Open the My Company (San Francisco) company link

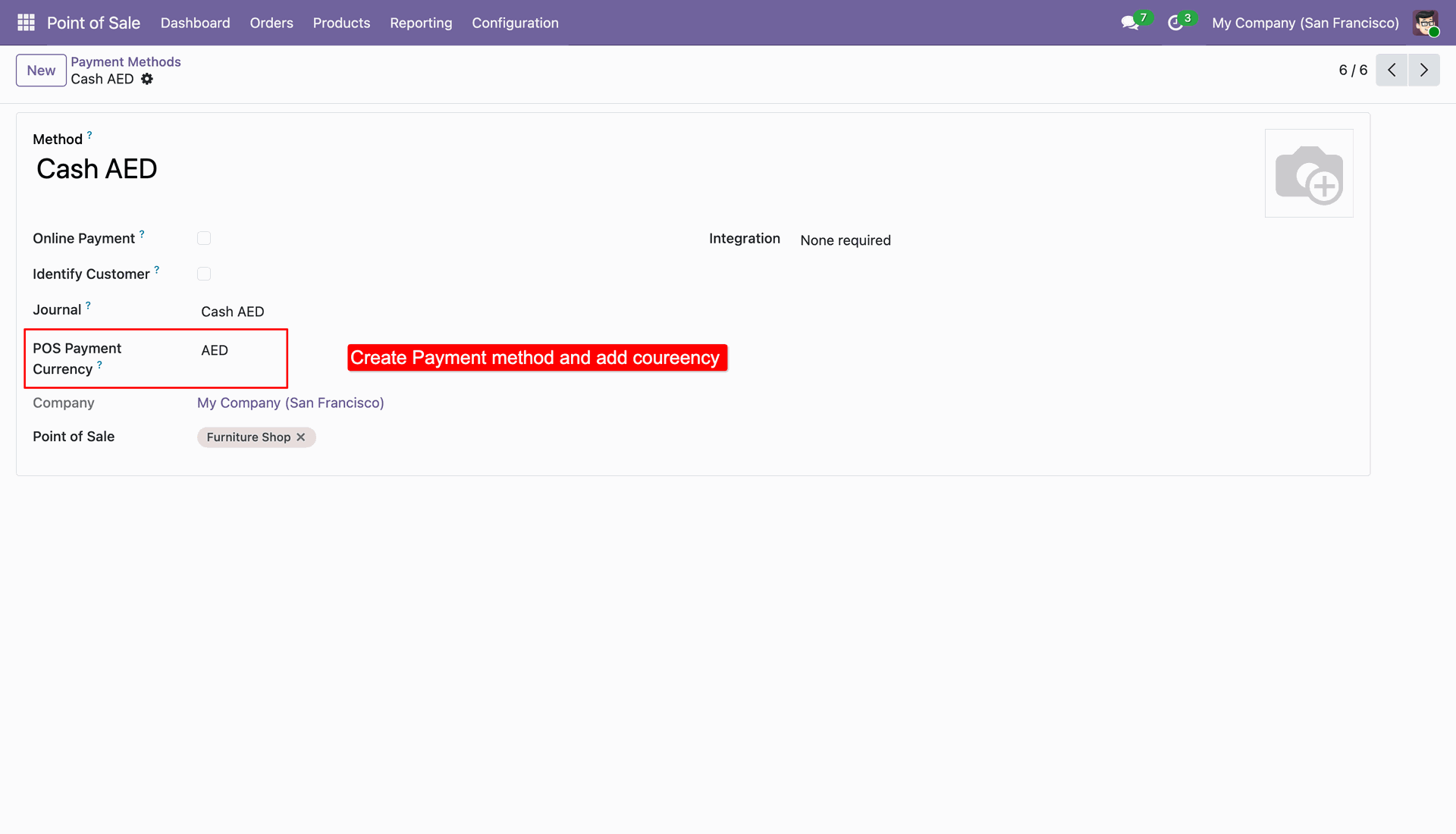290,403
